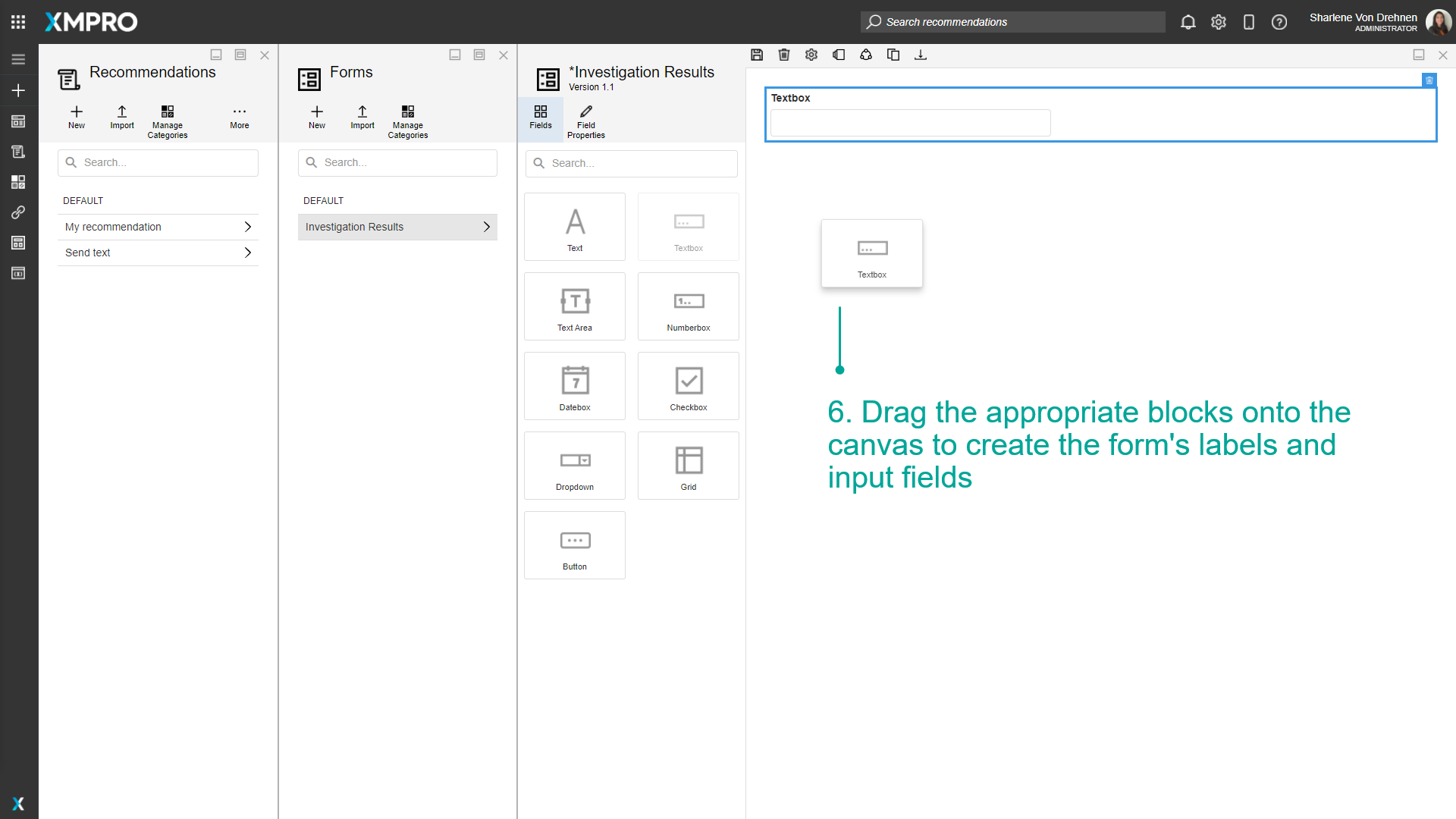
Task: Select the Dropdown field block
Action: click(x=574, y=465)
